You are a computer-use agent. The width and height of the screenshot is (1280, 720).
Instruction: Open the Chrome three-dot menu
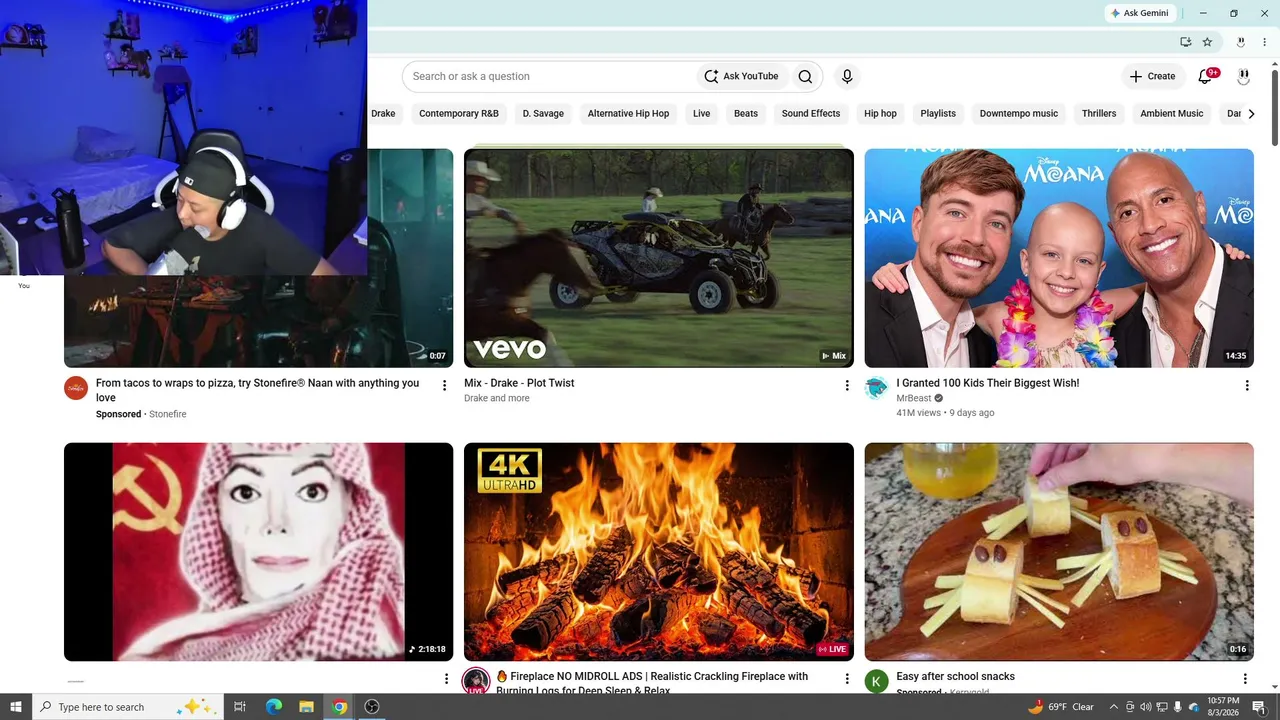pos(1264,42)
